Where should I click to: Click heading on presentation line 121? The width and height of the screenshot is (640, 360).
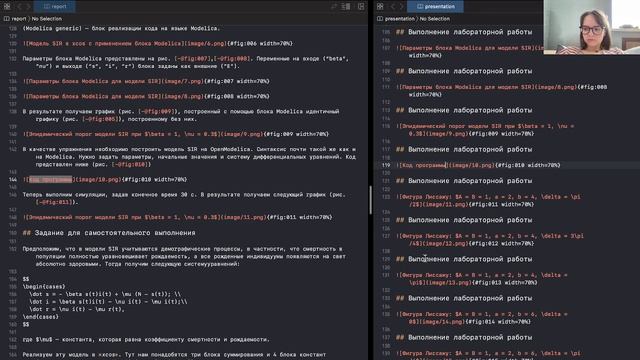coord(464,181)
